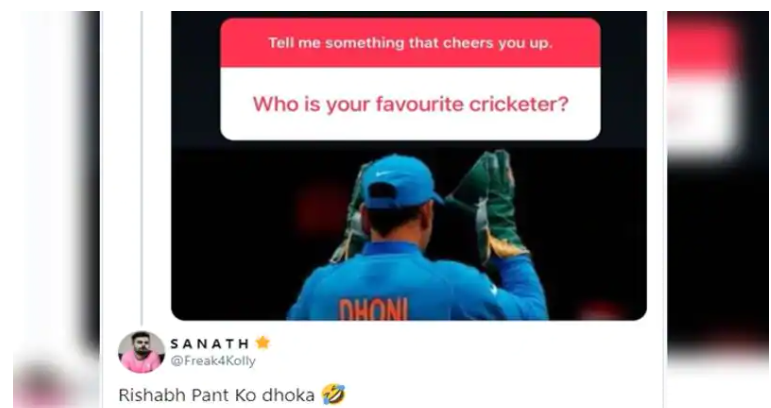This screenshot has width=771, height=408.
Task: Click the orange DHONI name on the jersey
Action: (374, 309)
